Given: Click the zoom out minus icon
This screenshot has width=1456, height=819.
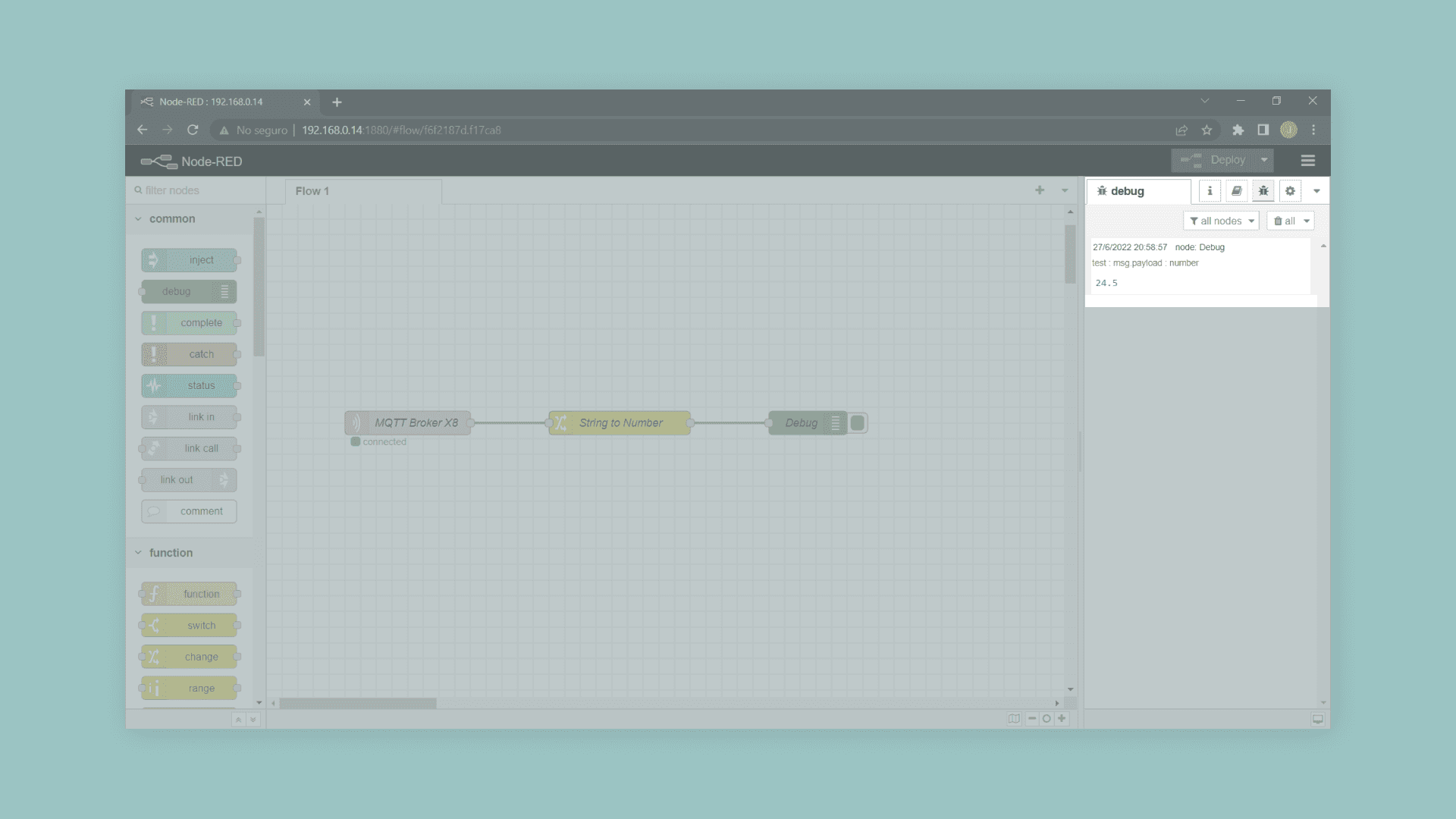Looking at the screenshot, I should point(1032,718).
